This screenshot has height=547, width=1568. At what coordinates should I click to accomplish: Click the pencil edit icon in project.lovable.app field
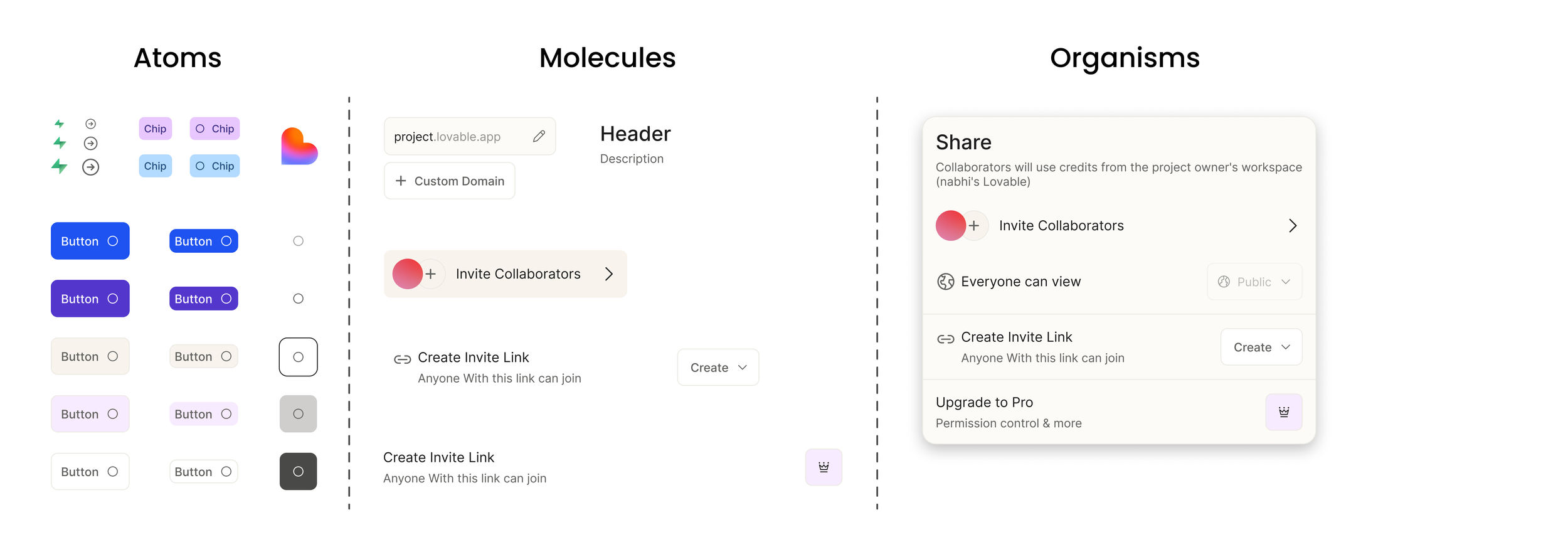click(x=539, y=136)
